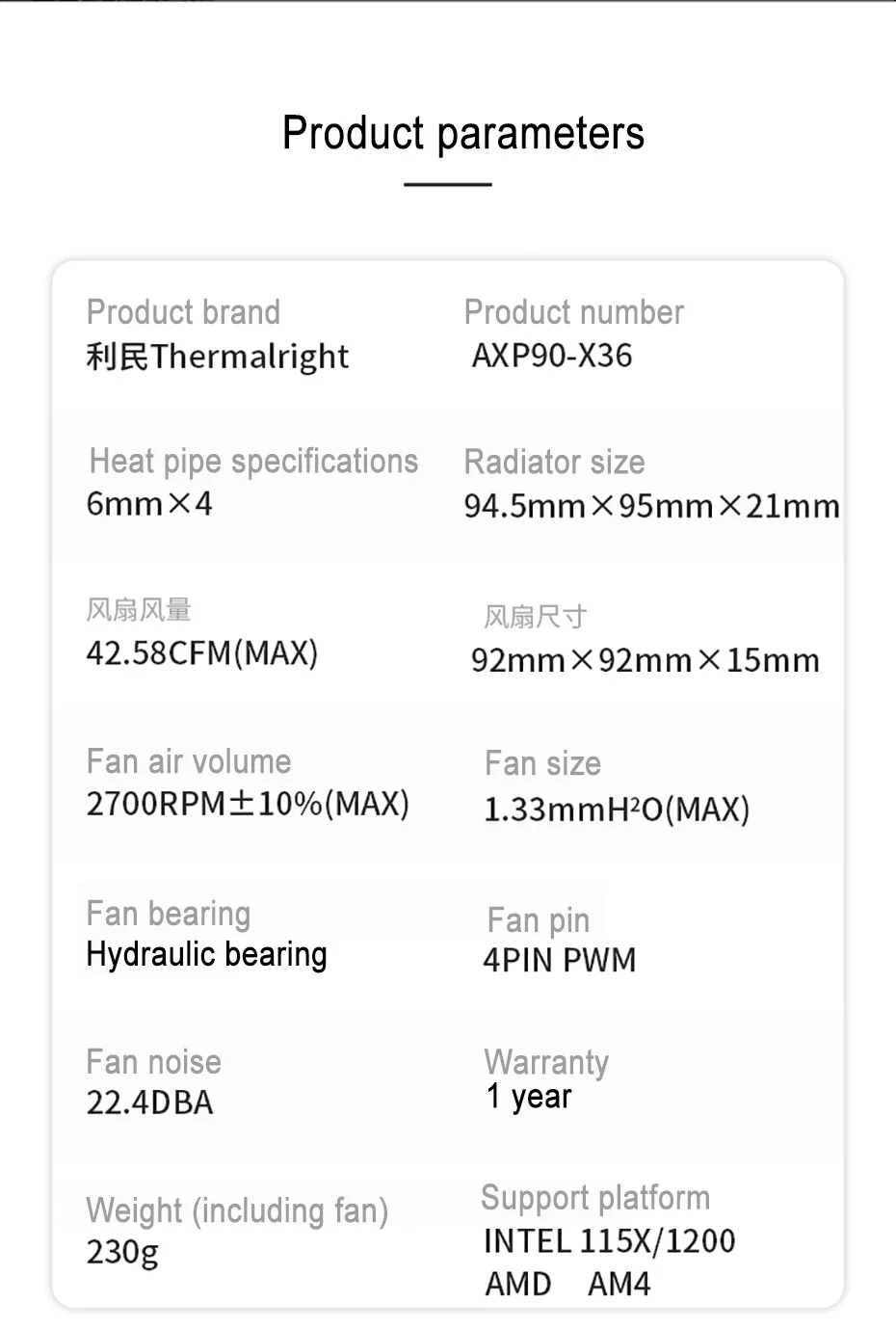Select the 92mm×92mm×15mm fan dimensions
This screenshot has height=1329, width=896.
pos(645,661)
